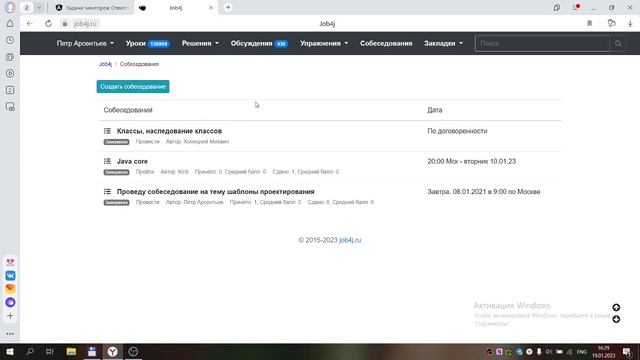Image resolution: width=640 pixels, height=360 pixels.
Task: Click scroll-up arrow circle button
Action: [x=616, y=307]
